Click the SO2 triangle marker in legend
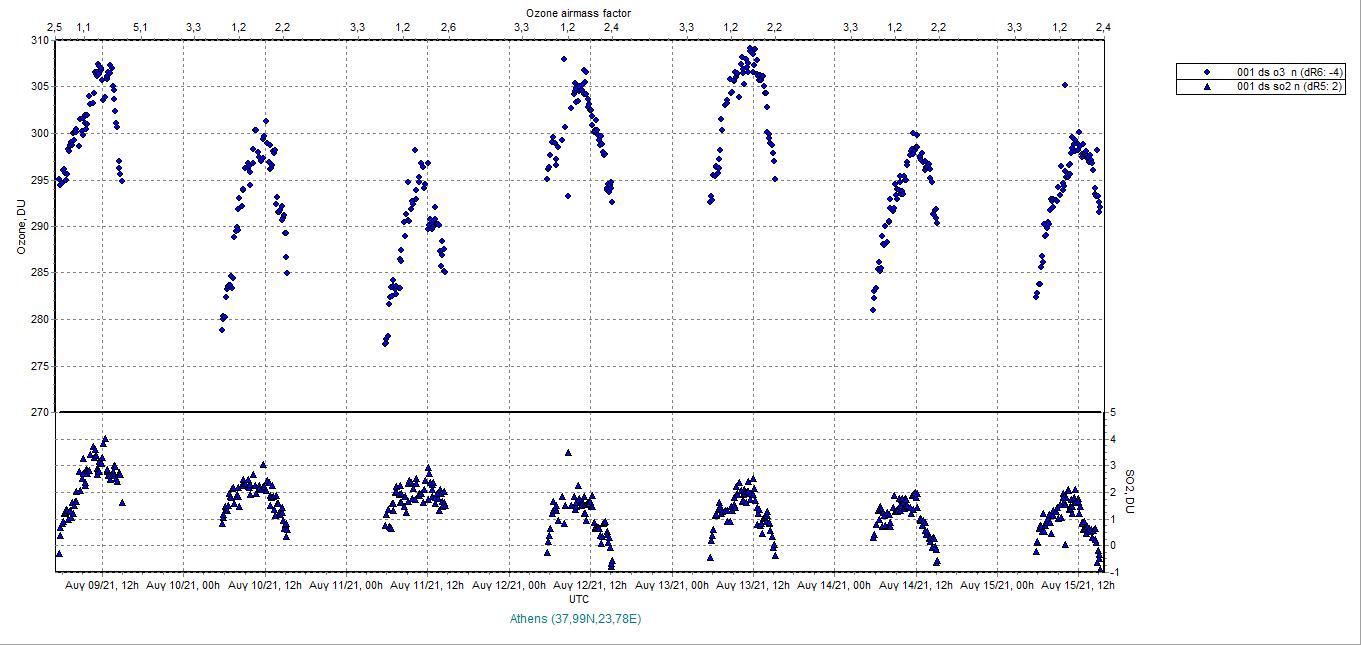This screenshot has width=1361, height=645. tap(1207, 87)
